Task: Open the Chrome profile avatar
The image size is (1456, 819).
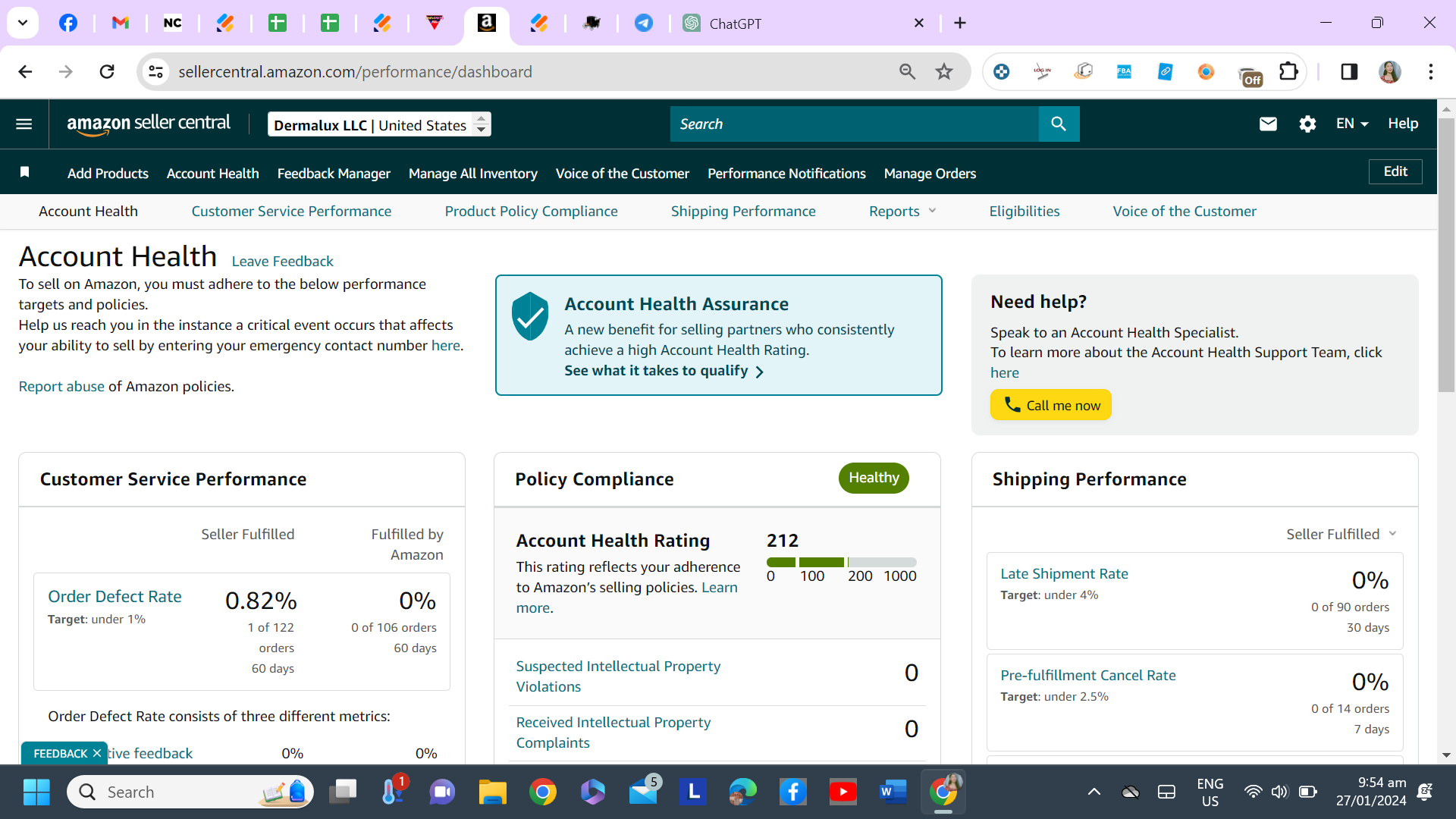Action: point(1389,71)
